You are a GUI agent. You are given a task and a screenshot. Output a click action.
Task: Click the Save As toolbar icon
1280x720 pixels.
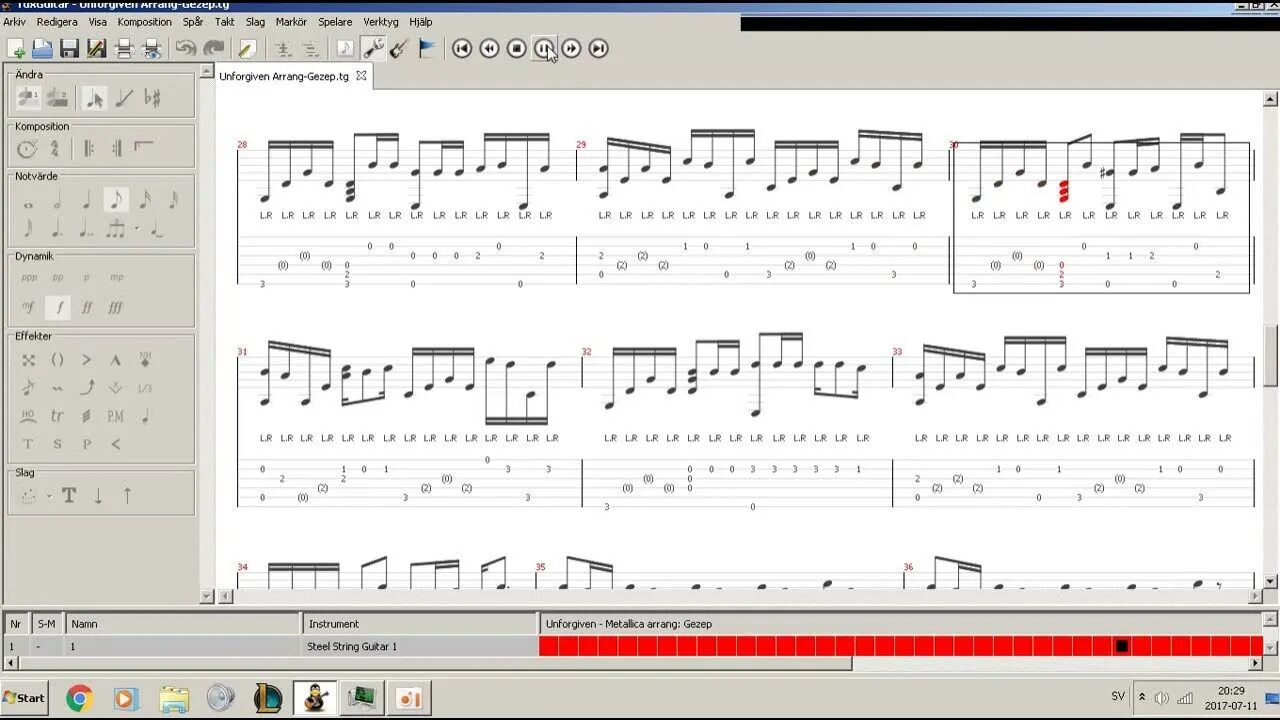coord(96,48)
